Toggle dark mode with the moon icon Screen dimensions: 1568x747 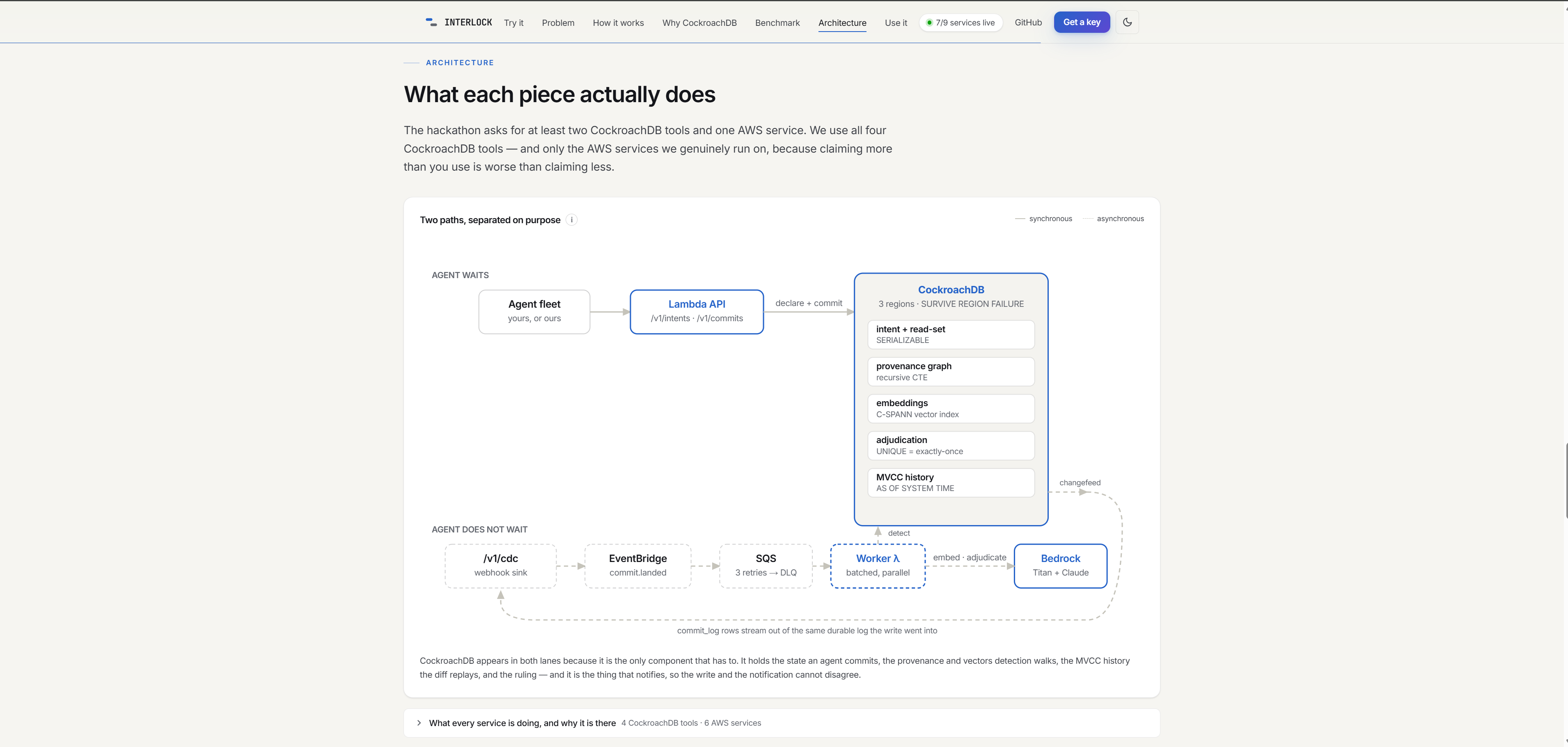(x=1127, y=23)
